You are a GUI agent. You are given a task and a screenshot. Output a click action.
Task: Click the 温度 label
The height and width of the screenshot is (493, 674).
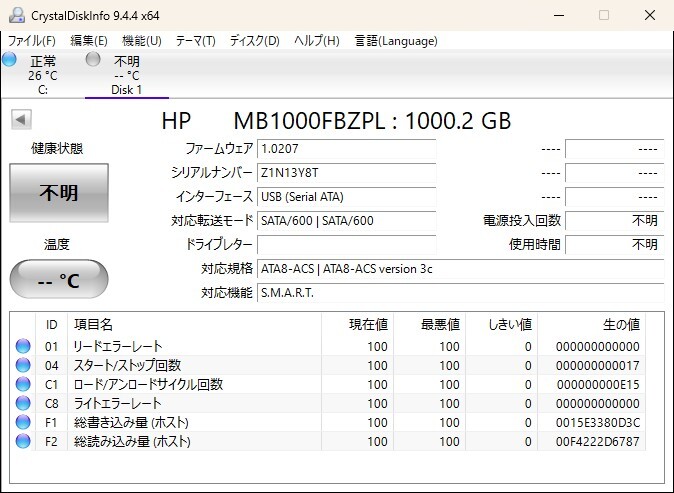click(57, 245)
